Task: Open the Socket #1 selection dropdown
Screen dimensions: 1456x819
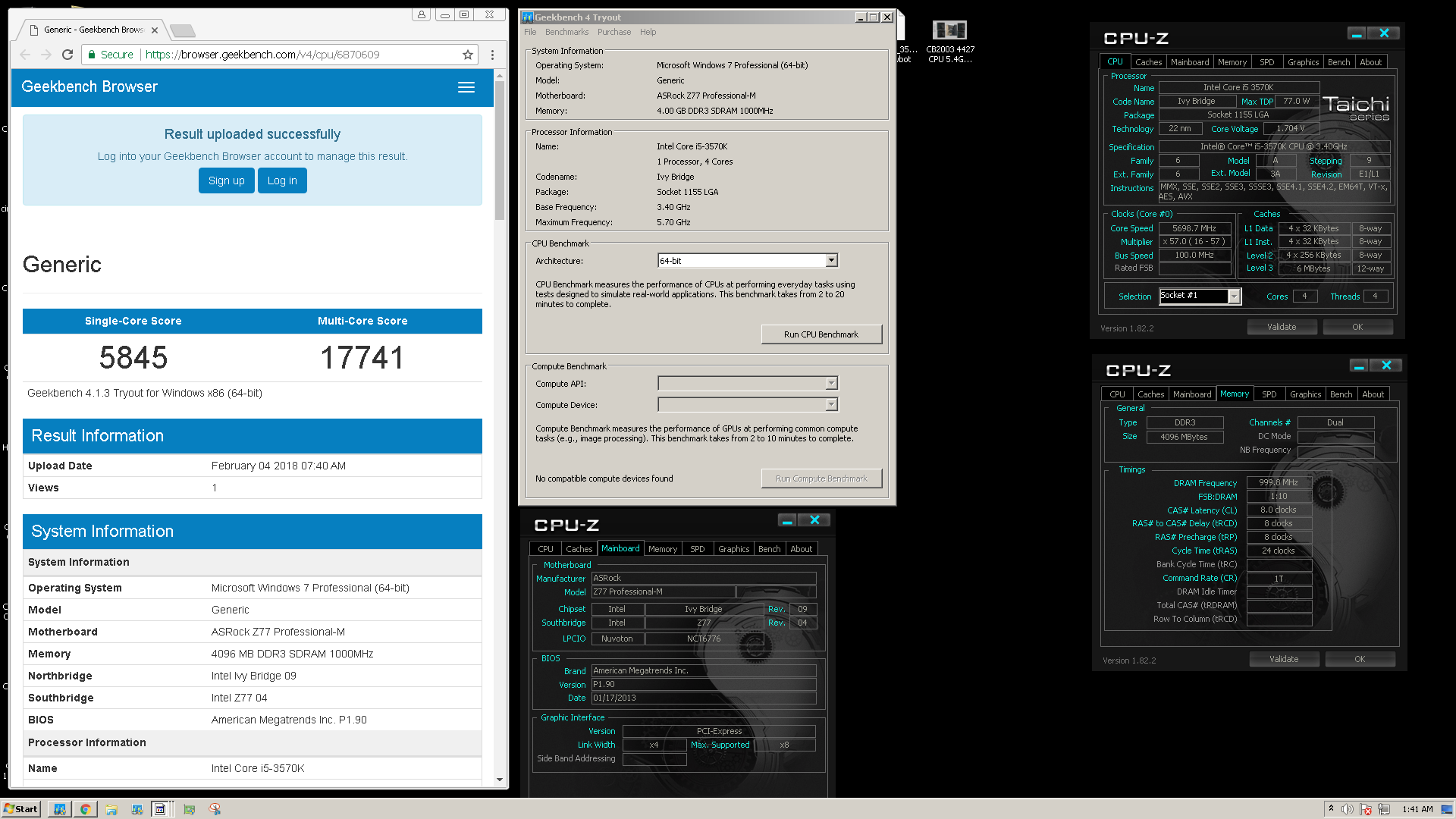Action: 1234,297
